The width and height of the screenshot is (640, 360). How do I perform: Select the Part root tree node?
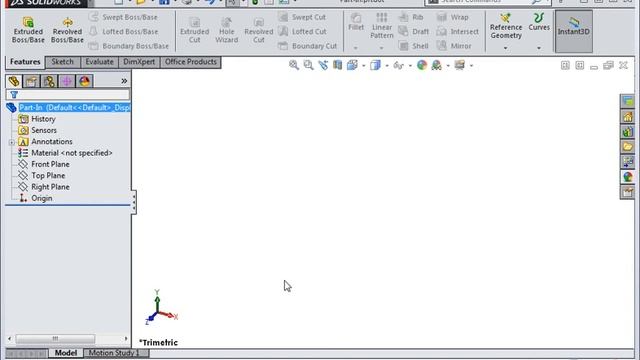pyautogui.click(x=74, y=107)
